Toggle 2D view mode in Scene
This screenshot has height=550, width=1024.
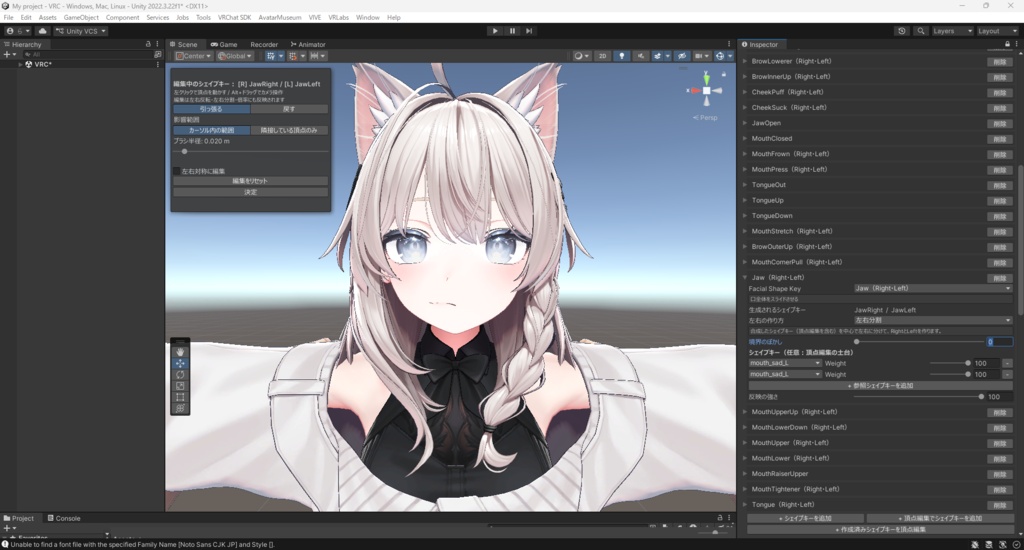[x=602, y=56]
